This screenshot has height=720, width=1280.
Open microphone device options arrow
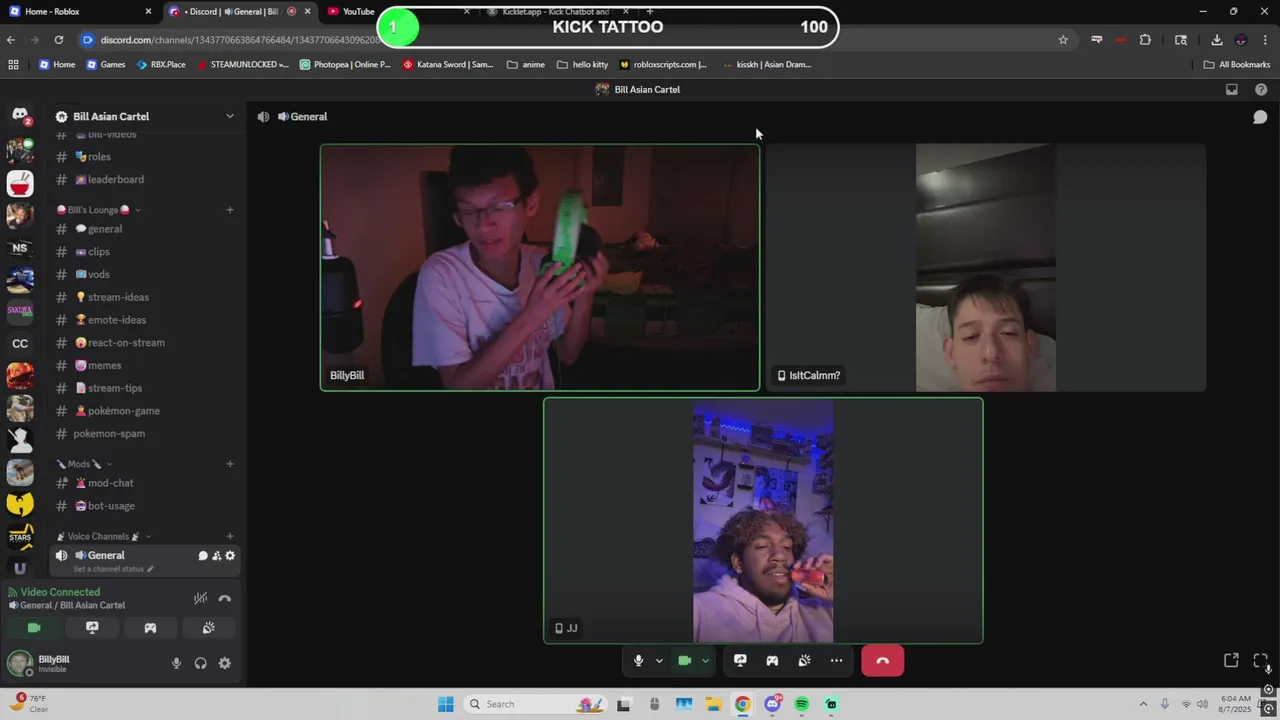point(659,661)
